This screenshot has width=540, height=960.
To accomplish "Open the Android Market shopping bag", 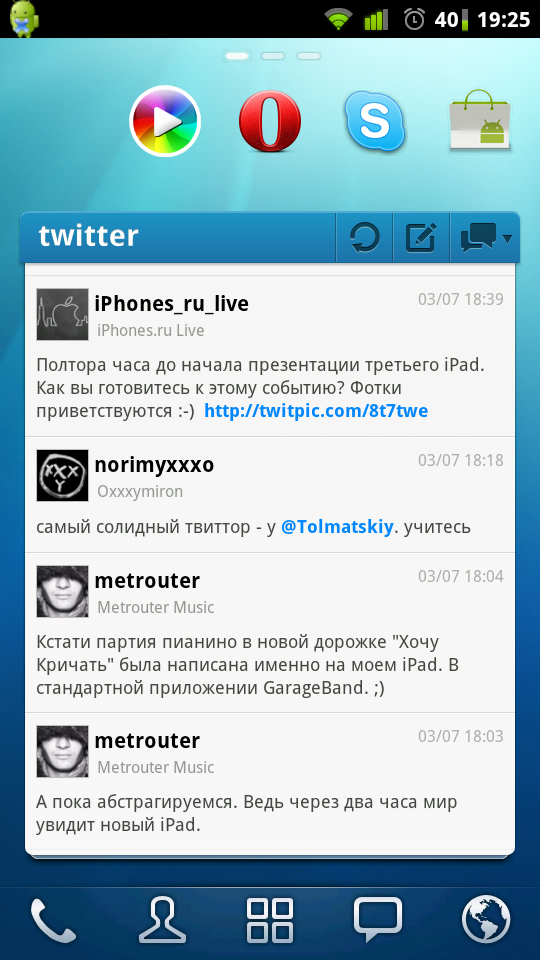I will 480,120.
